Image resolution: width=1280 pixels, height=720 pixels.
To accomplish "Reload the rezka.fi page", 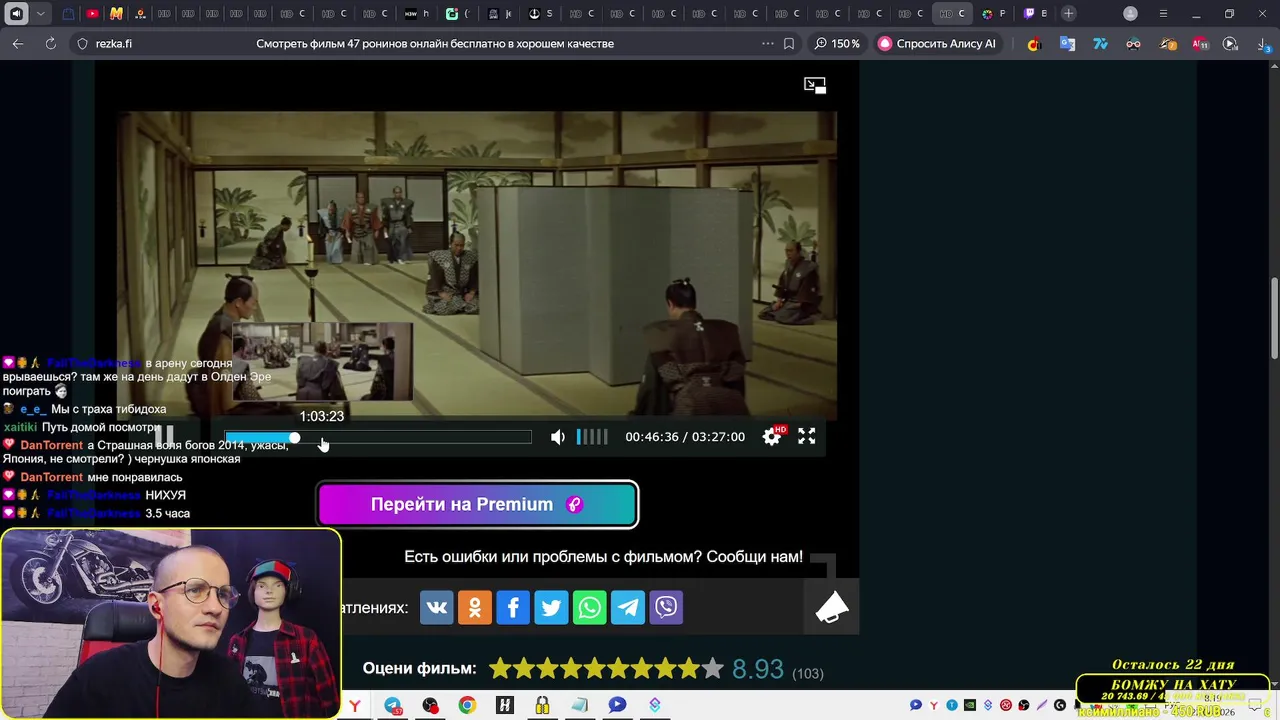I will point(51,44).
